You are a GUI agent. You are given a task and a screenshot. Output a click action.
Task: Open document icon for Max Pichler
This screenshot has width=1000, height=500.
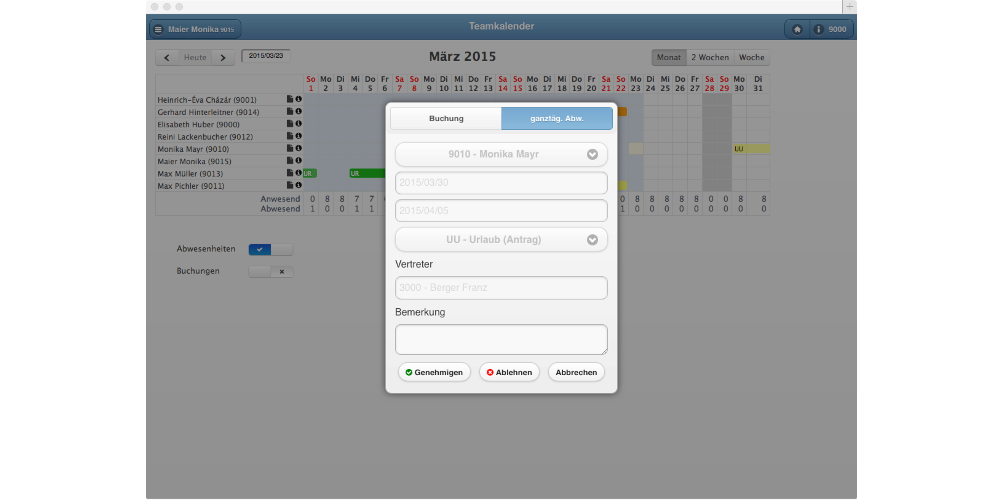coord(290,185)
